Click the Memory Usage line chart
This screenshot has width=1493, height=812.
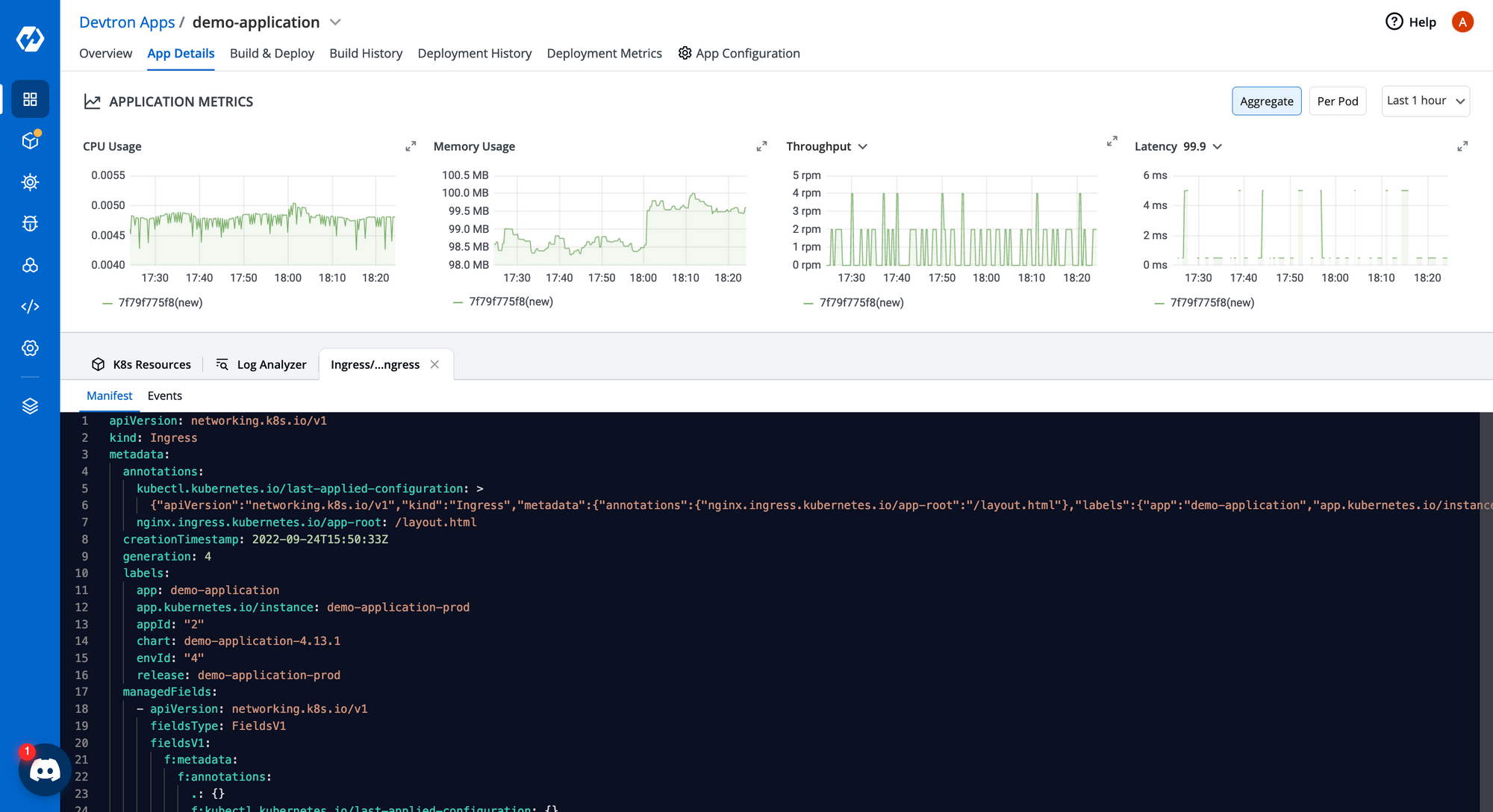[x=620, y=220]
